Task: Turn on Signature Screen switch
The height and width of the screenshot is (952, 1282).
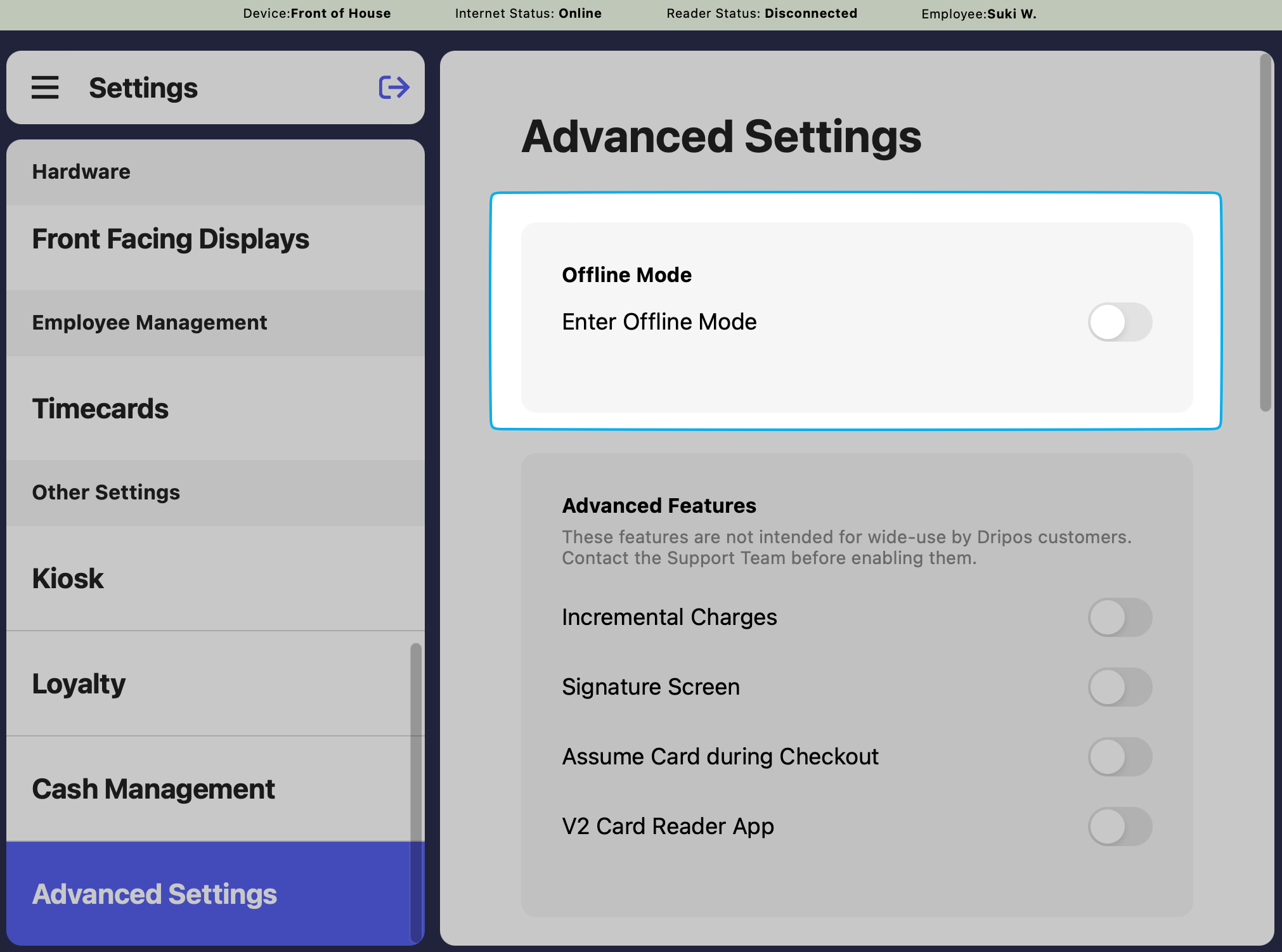Action: click(1120, 687)
